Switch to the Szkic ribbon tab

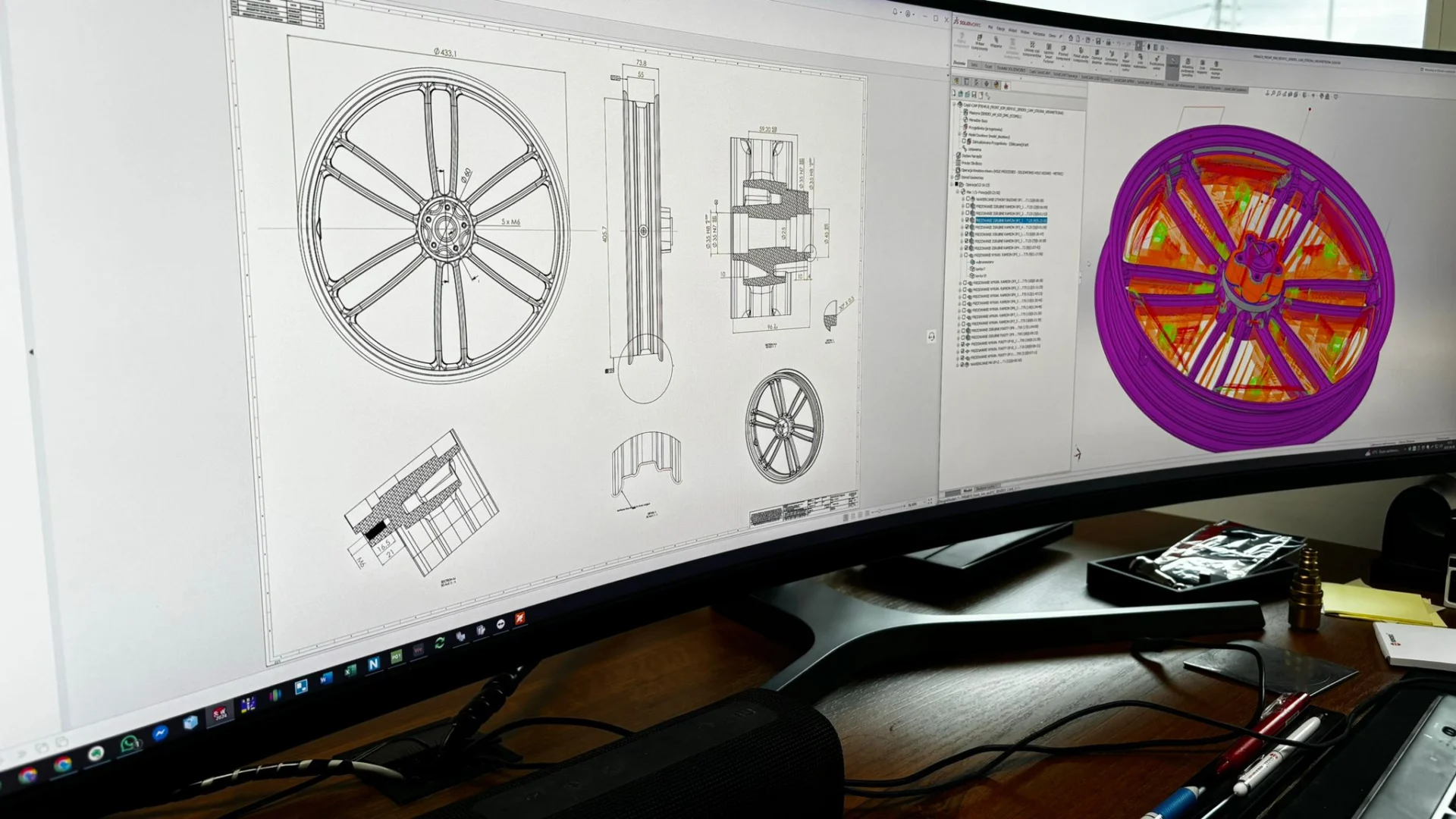coord(974,64)
